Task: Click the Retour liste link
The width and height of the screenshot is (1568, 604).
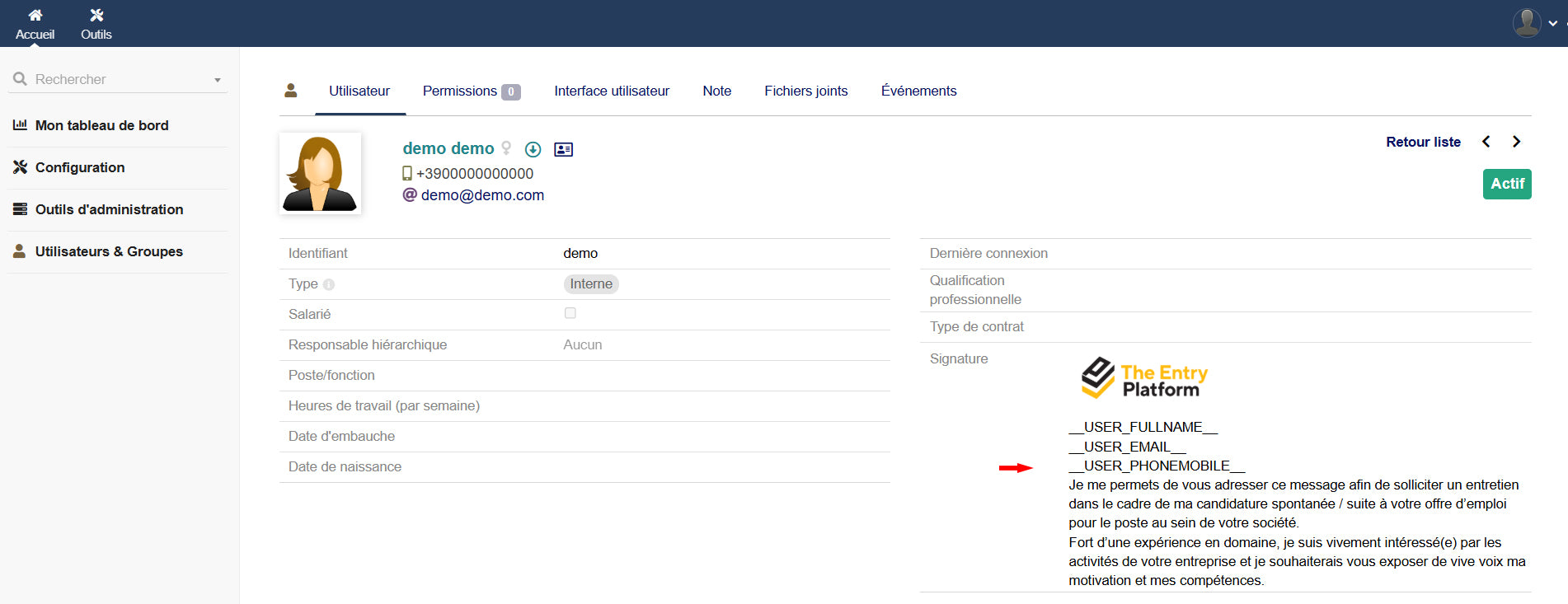Action: coord(1423,142)
